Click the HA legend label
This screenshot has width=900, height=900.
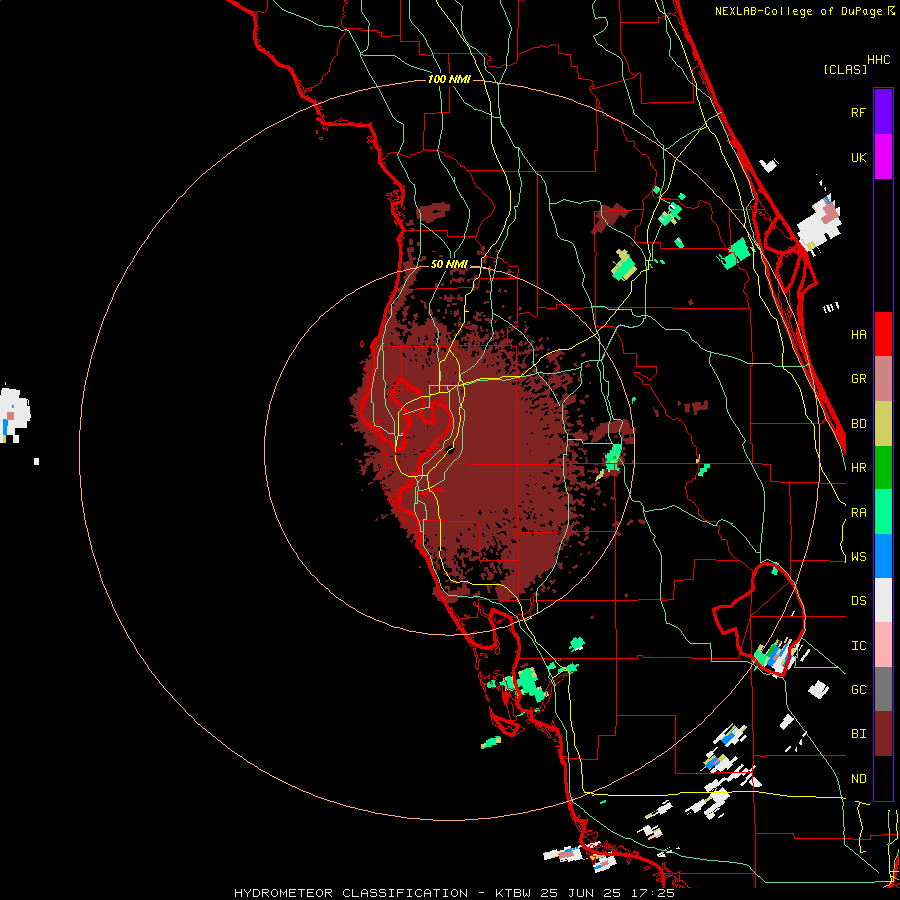858,334
